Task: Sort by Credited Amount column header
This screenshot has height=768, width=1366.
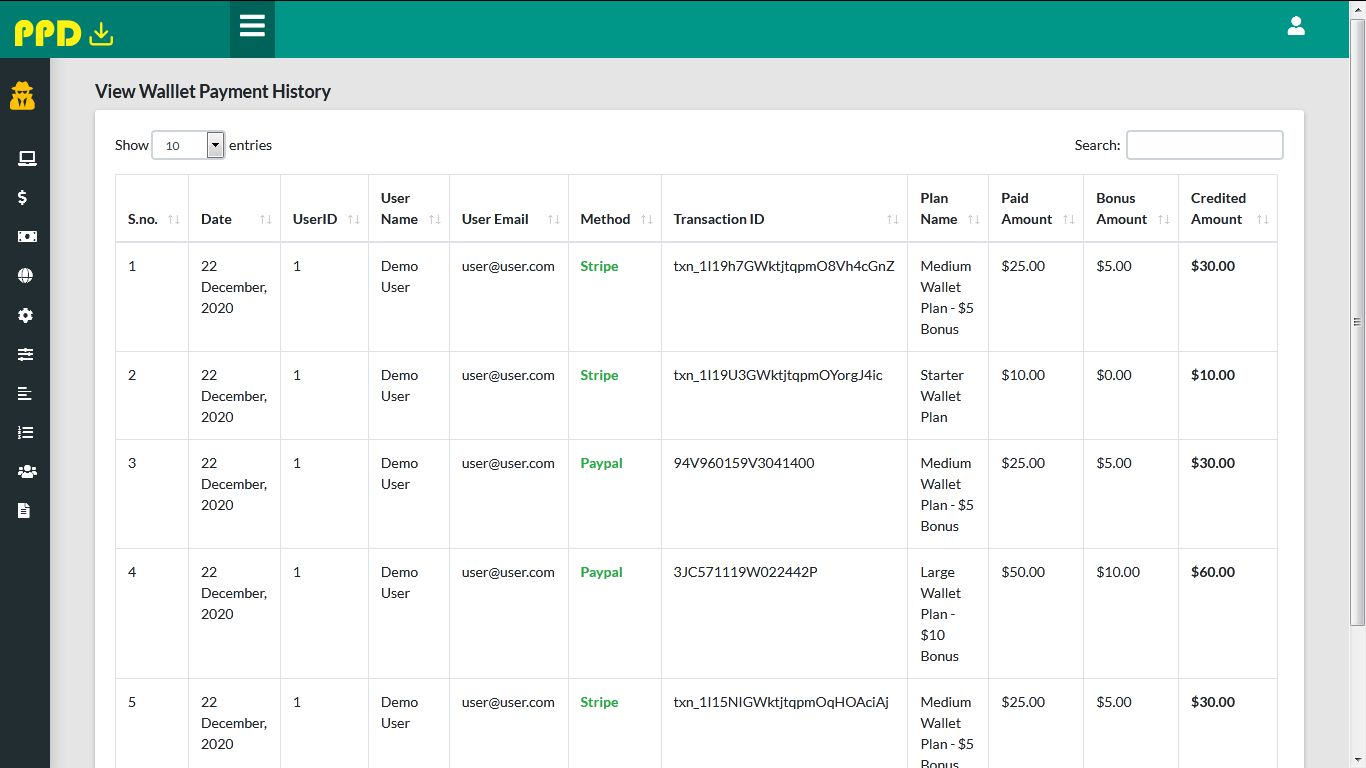Action: [x=1227, y=209]
